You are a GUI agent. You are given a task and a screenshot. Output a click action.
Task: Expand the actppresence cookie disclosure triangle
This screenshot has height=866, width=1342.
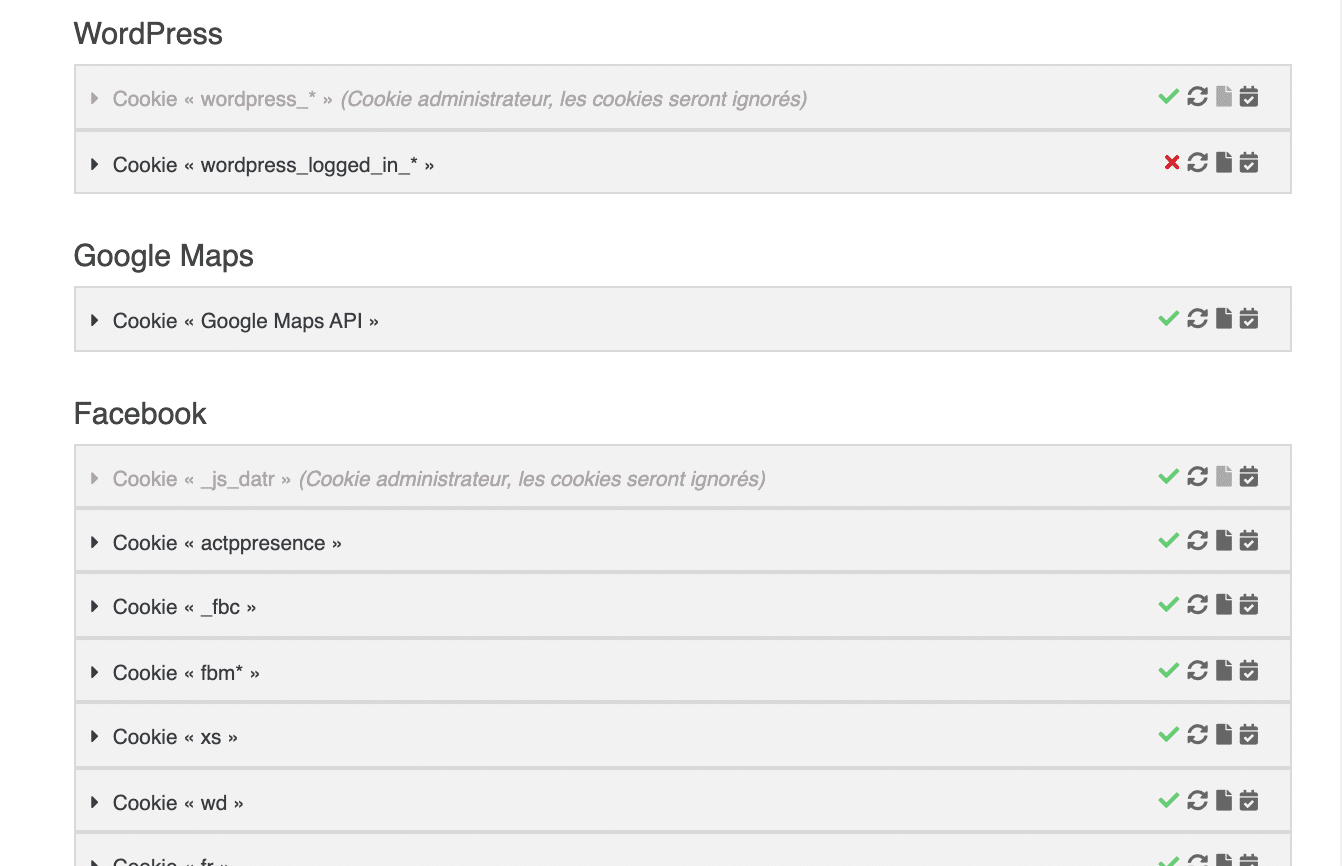coord(95,542)
